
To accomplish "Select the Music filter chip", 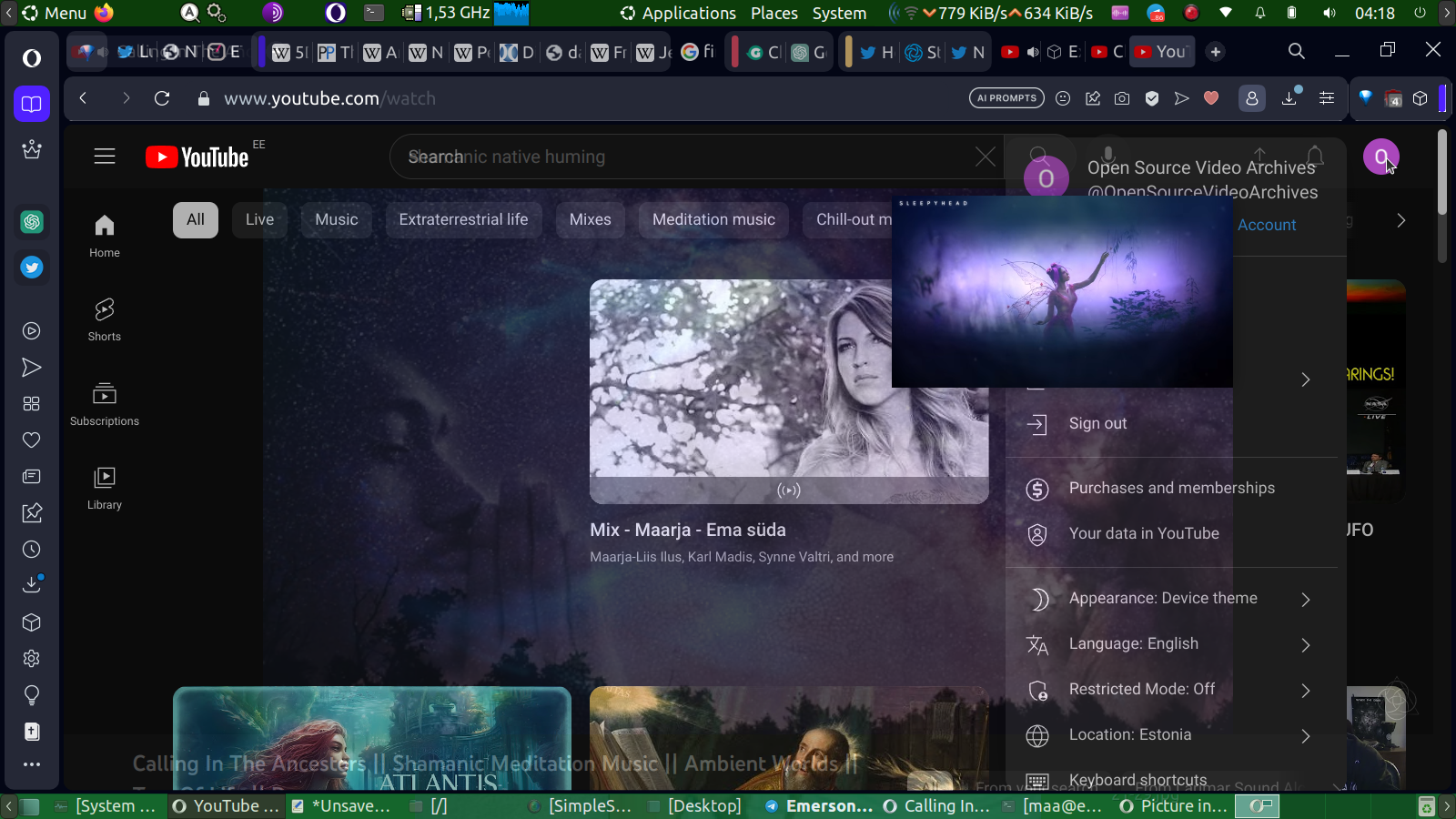I will [336, 219].
